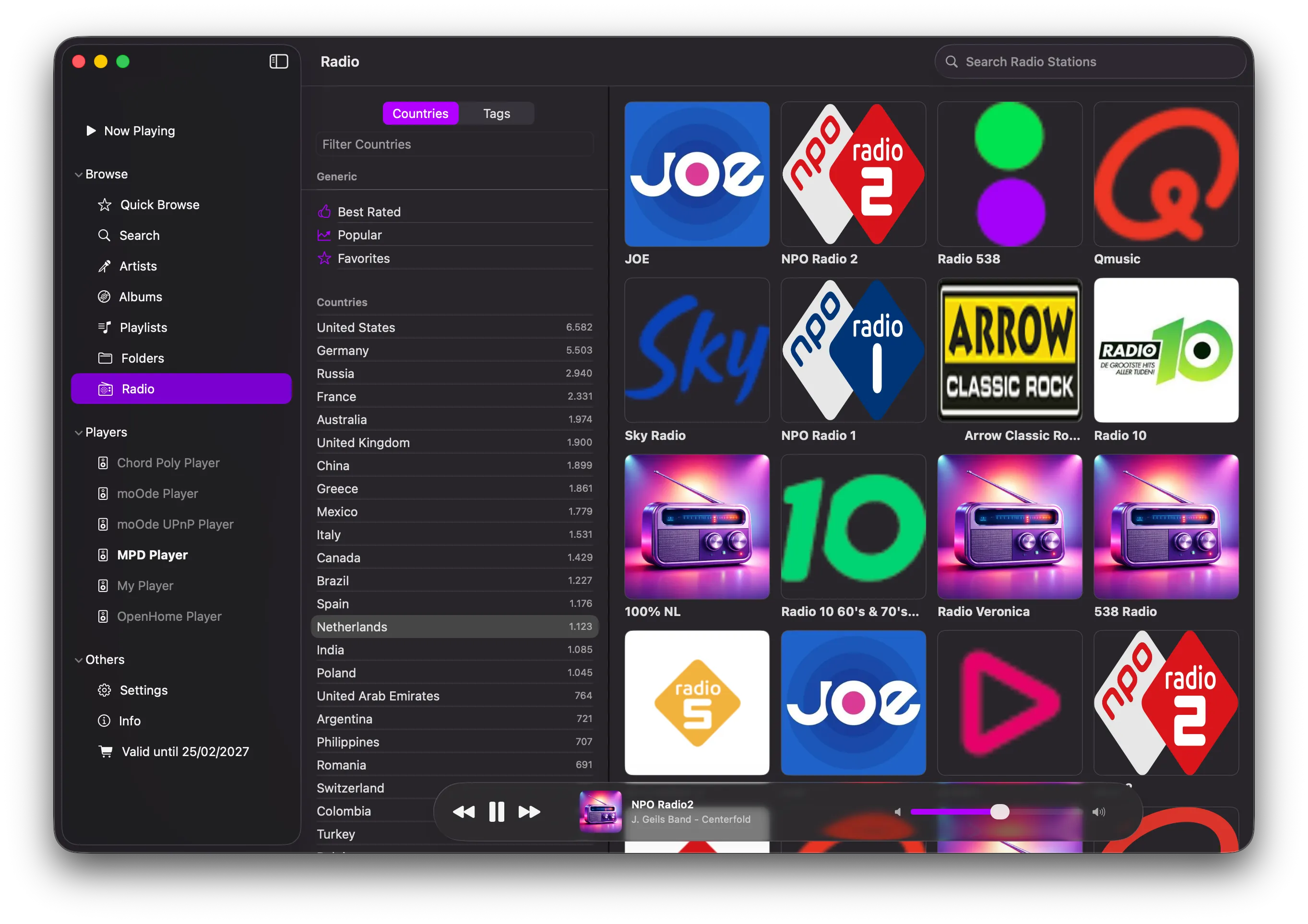Open the Now Playing view

(x=139, y=131)
